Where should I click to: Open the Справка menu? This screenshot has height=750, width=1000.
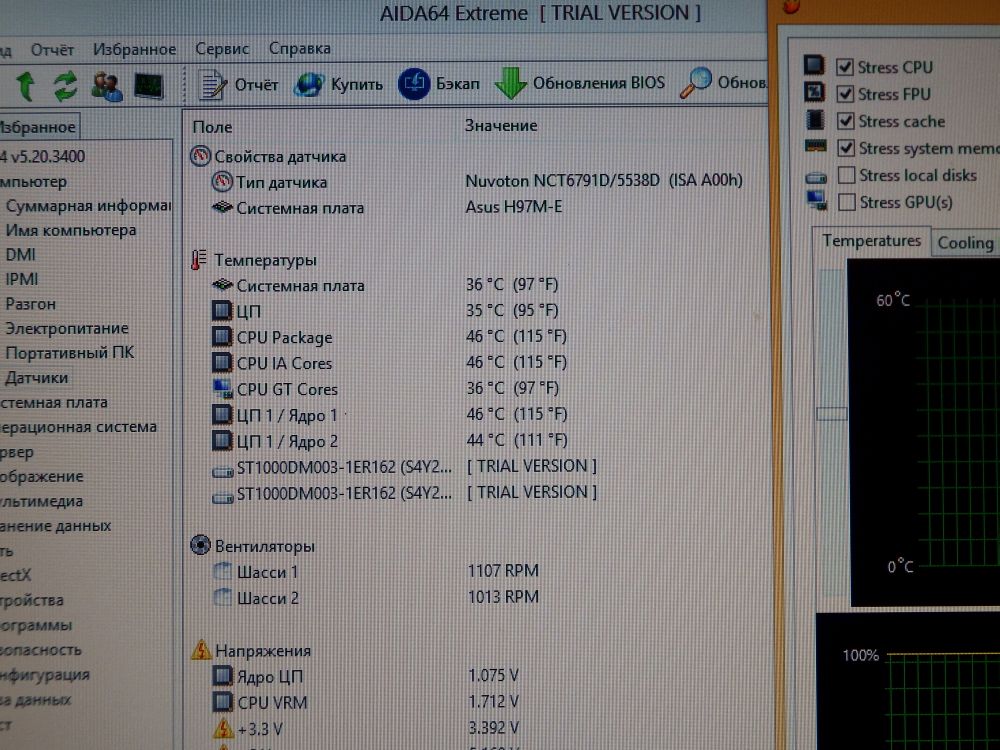tap(300, 48)
